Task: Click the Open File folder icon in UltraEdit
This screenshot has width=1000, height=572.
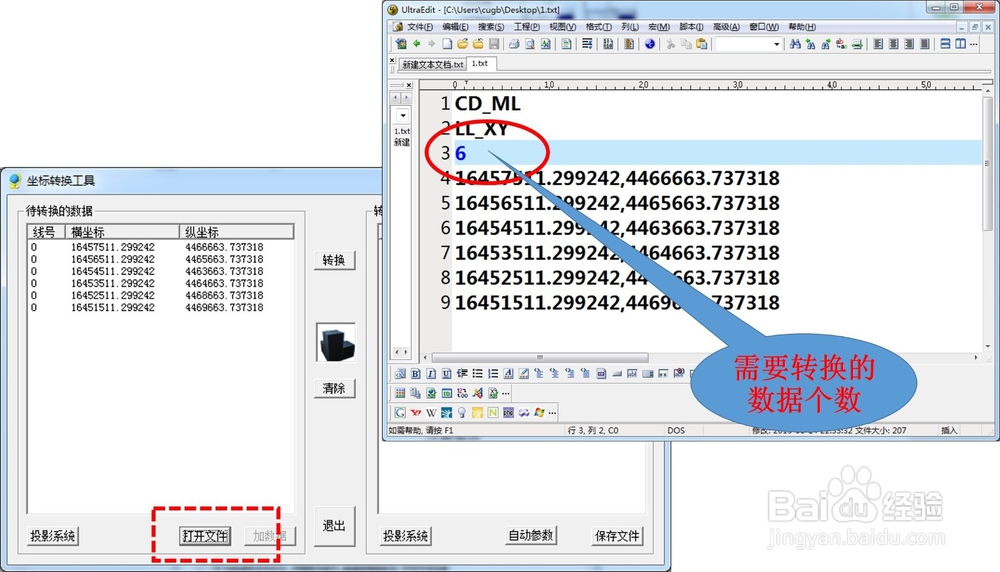Action: pos(462,44)
